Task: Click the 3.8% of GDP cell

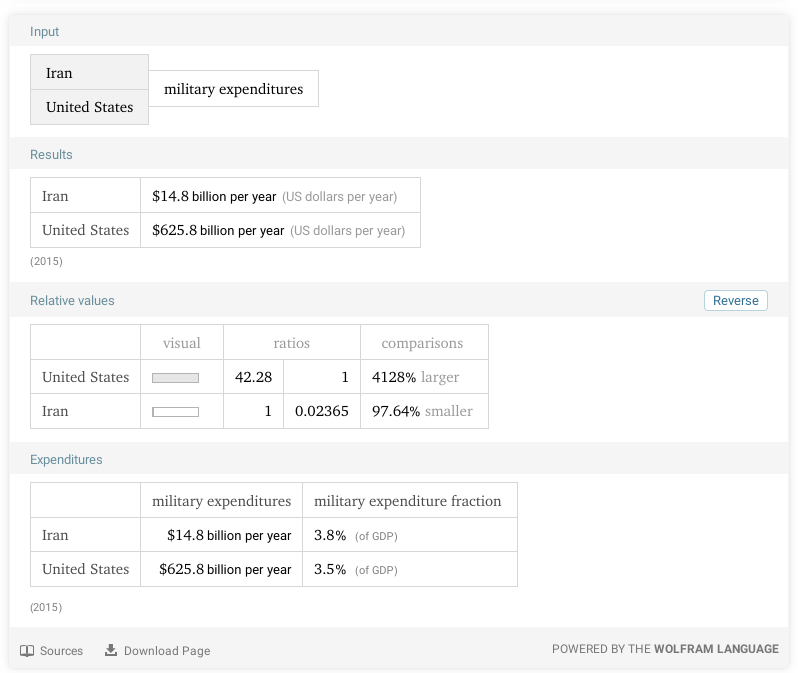Action: [x=410, y=535]
